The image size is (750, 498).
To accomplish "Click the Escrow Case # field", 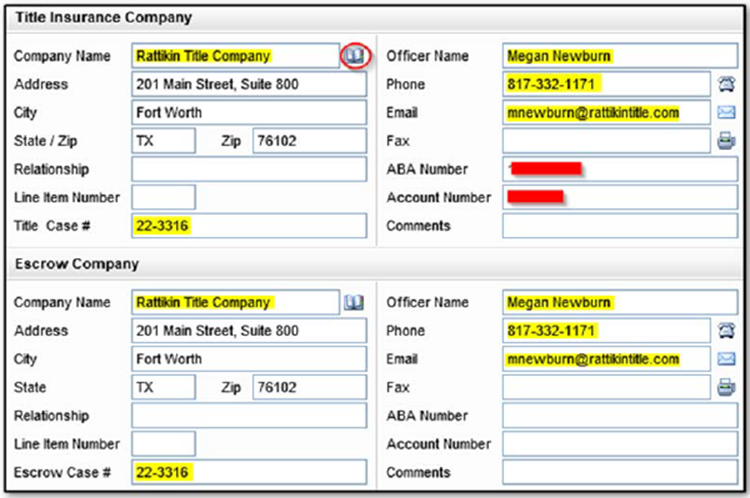I will (249, 472).
